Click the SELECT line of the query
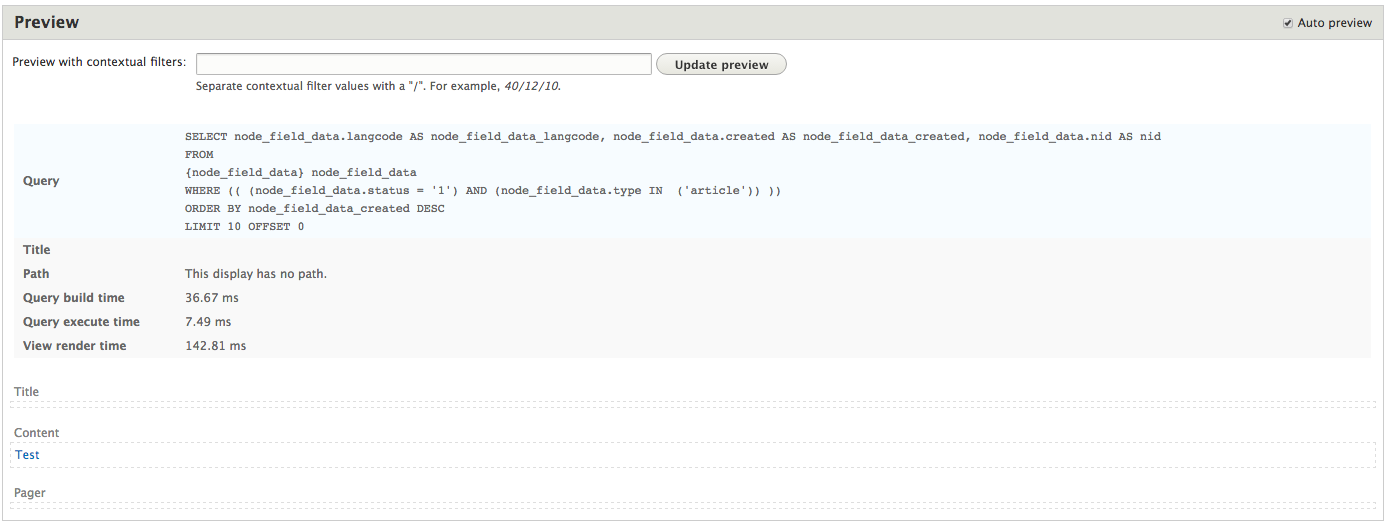Screen dimensions: 1392x529 point(672,136)
